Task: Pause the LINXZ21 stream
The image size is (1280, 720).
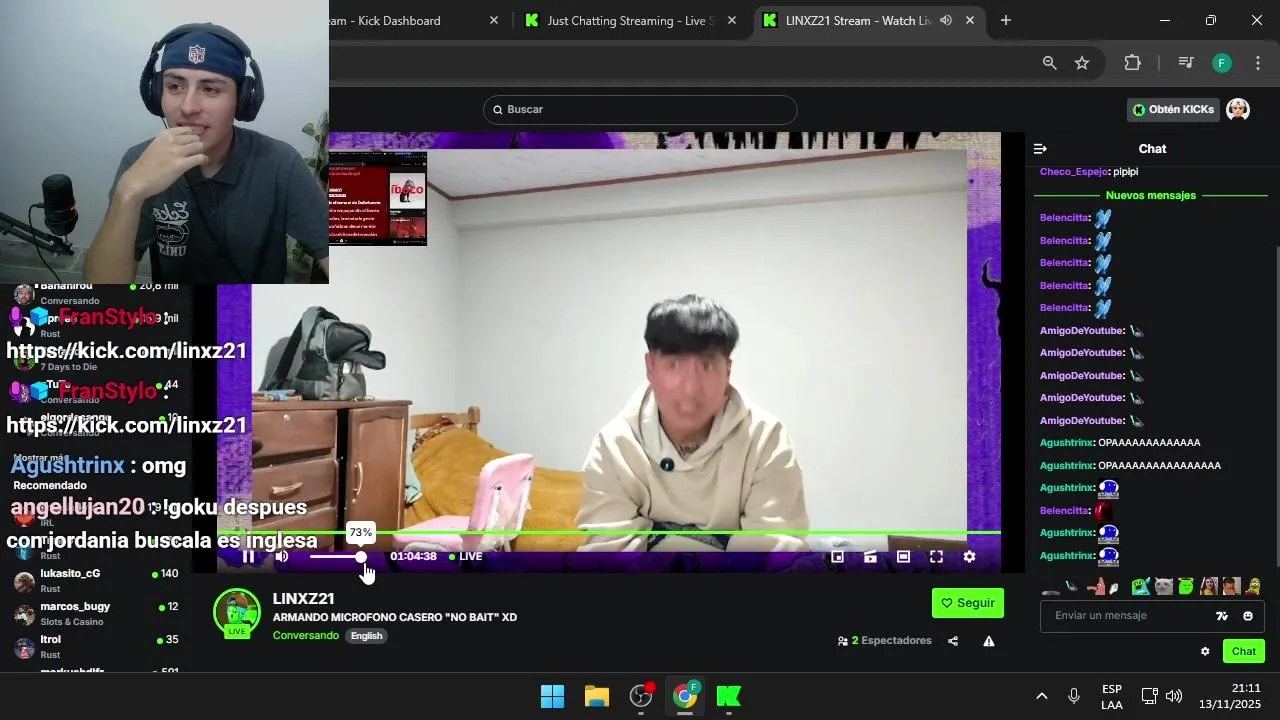Action: coord(249,557)
